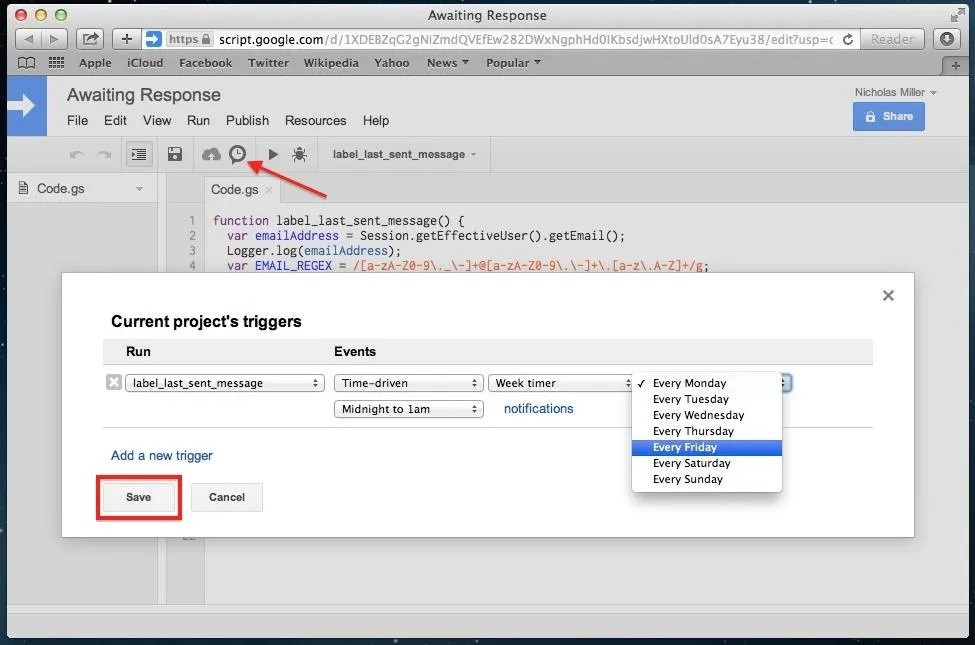975x645 pixels.
Task: Open the Top Sites grid icon
Action: (x=57, y=63)
